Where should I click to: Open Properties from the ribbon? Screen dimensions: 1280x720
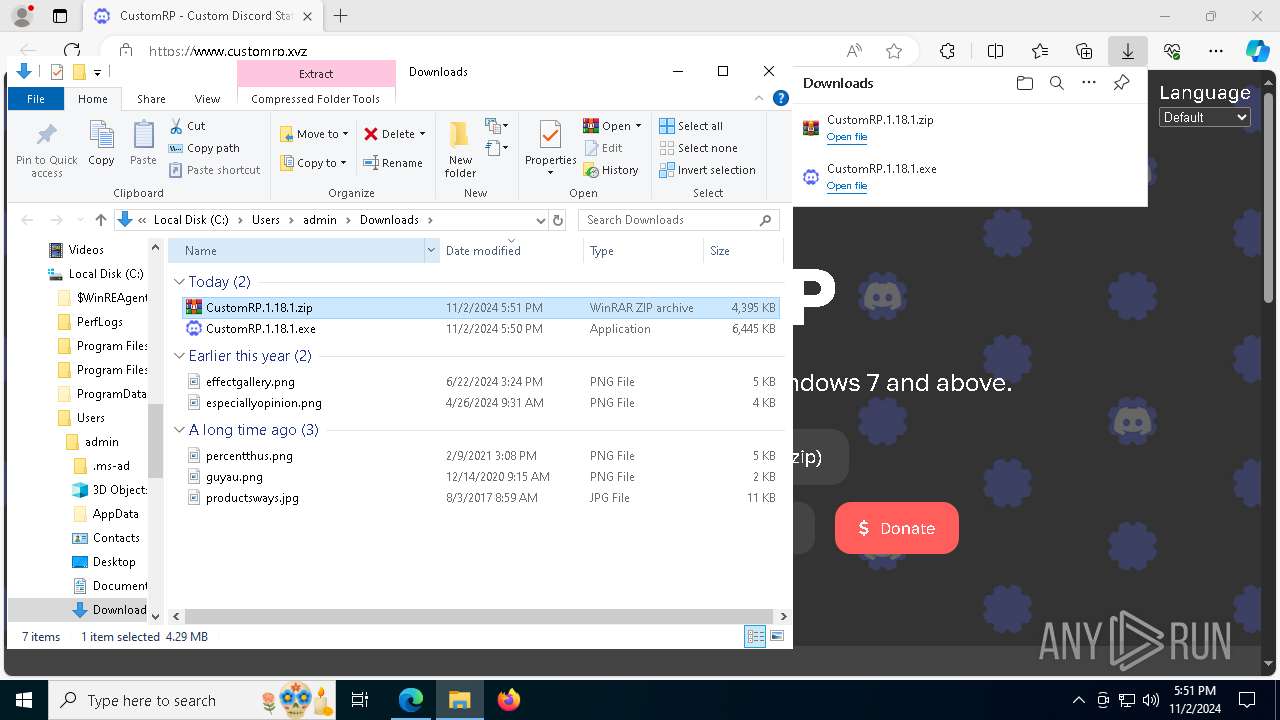pyautogui.click(x=550, y=147)
